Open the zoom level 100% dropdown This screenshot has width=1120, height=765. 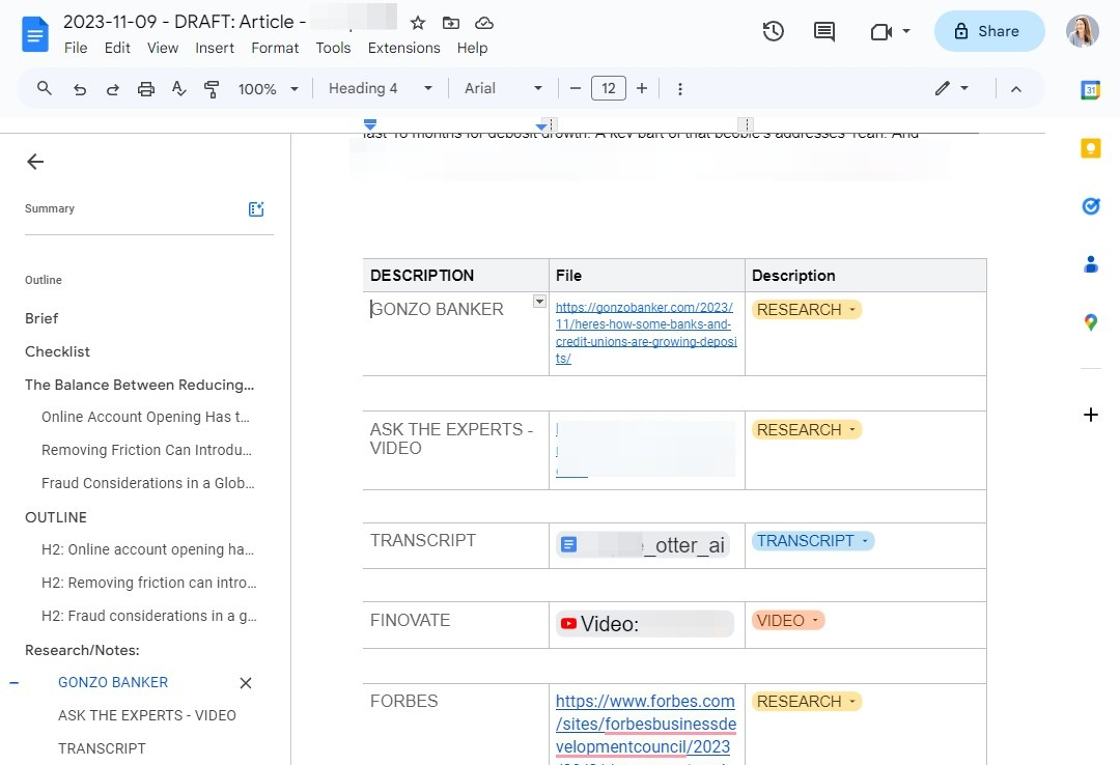coord(268,89)
